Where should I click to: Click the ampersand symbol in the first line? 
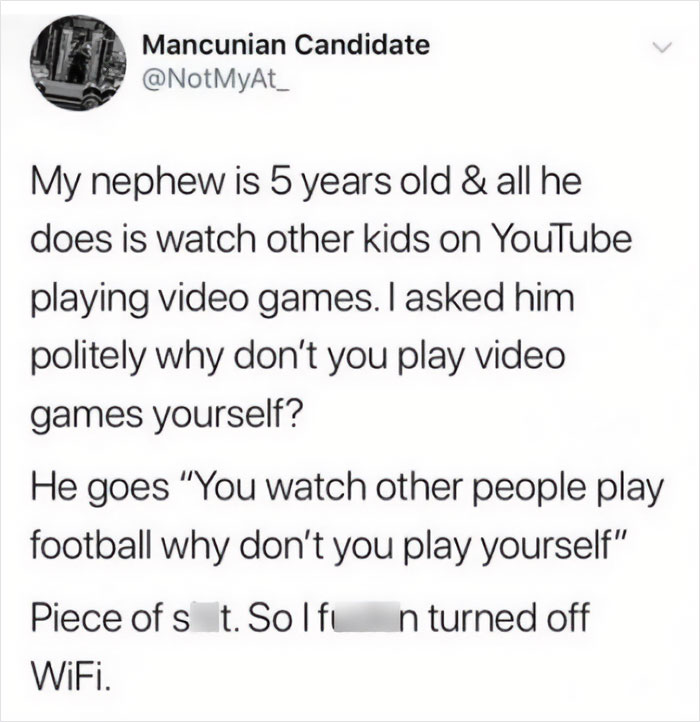tap(473, 180)
